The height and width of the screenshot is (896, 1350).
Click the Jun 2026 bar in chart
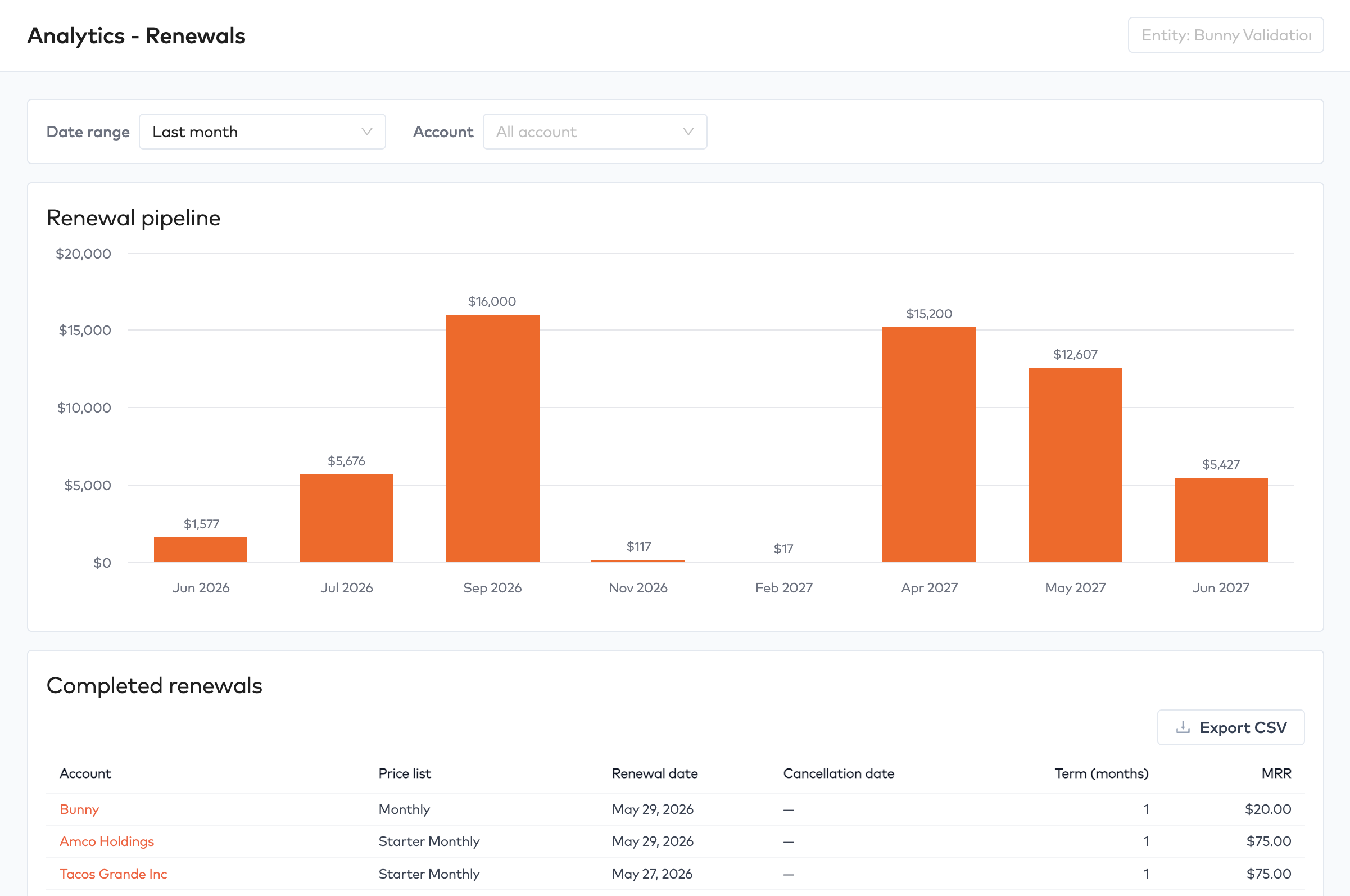[x=201, y=550]
